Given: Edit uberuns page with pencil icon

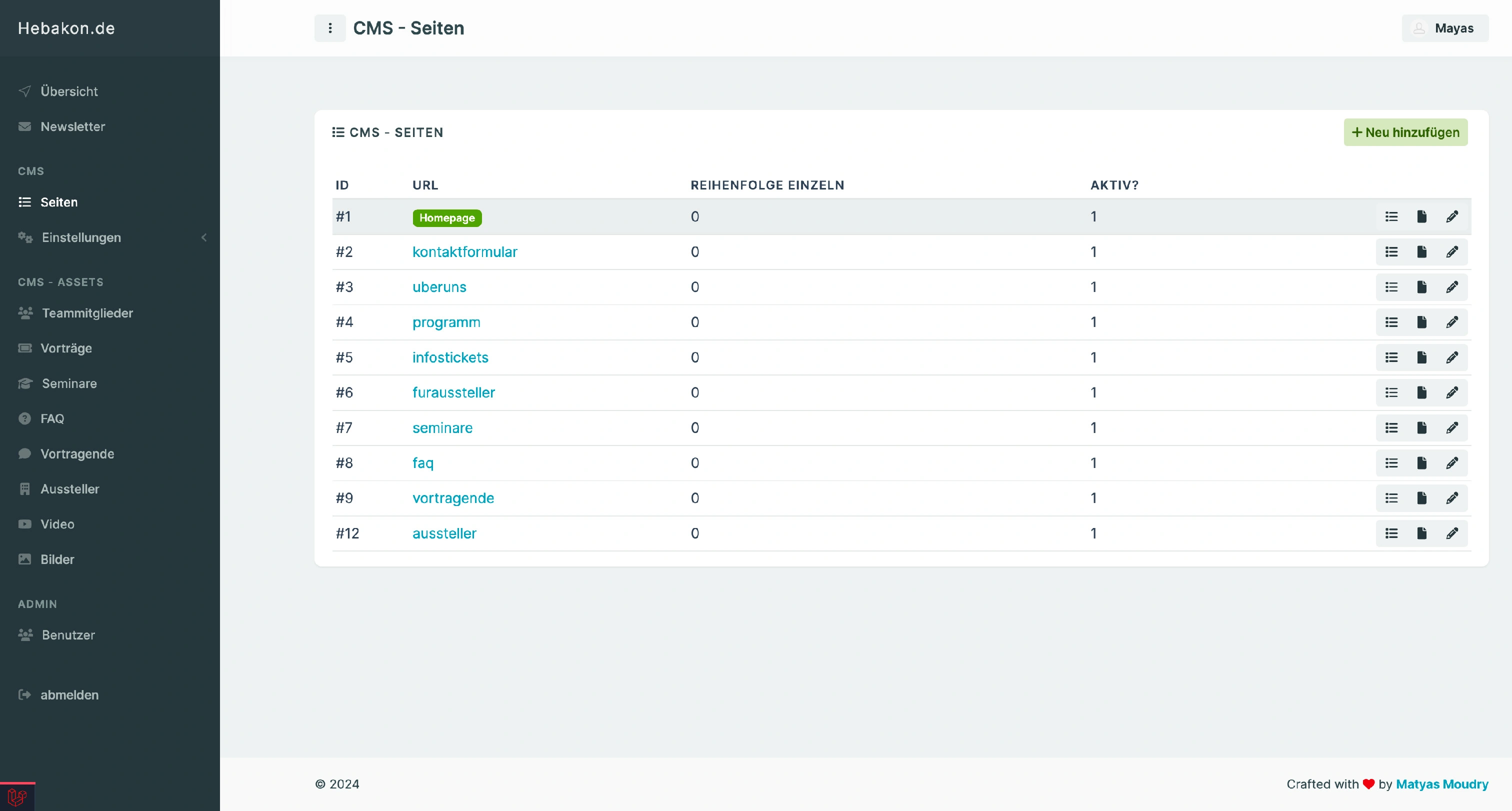Looking at the screenshot, I should (1452, 287).
